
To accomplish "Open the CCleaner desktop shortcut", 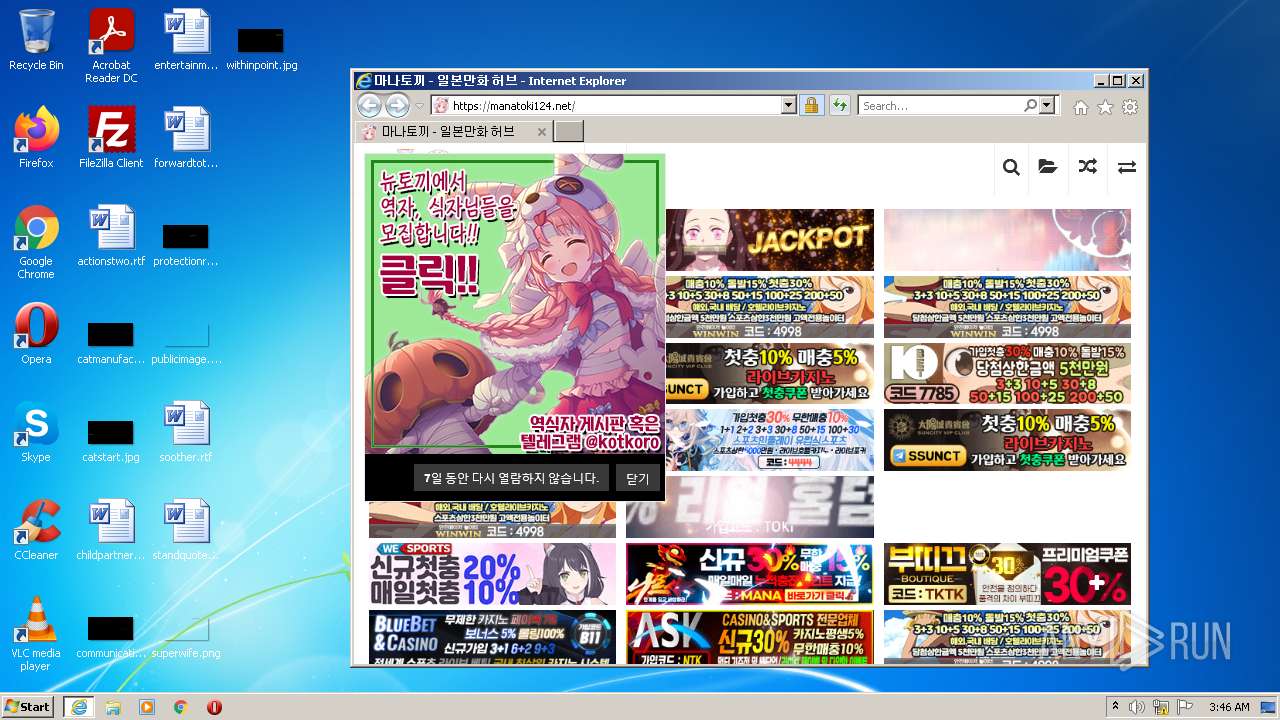I will click(x=36, y=530).
